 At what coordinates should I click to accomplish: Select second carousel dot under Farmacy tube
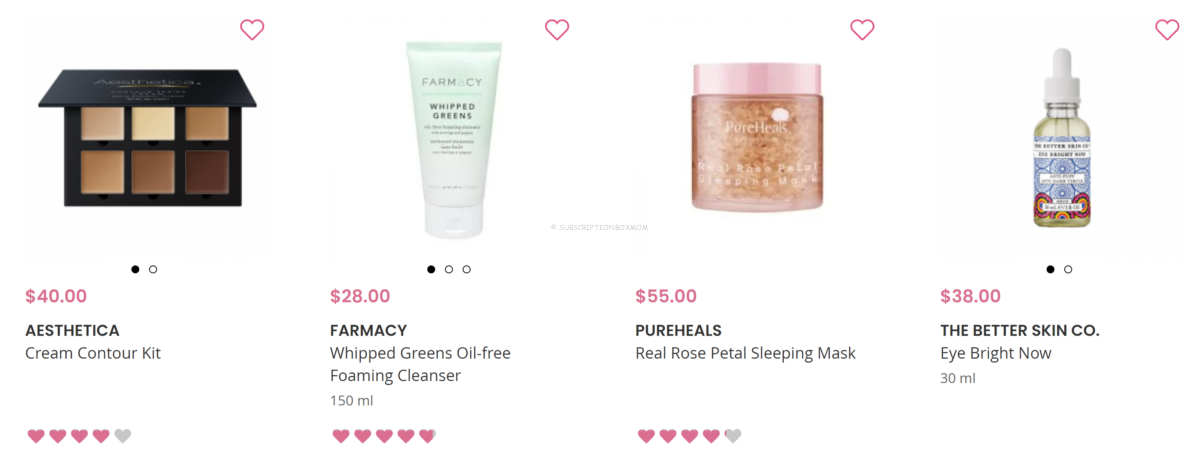pos(449,269)
